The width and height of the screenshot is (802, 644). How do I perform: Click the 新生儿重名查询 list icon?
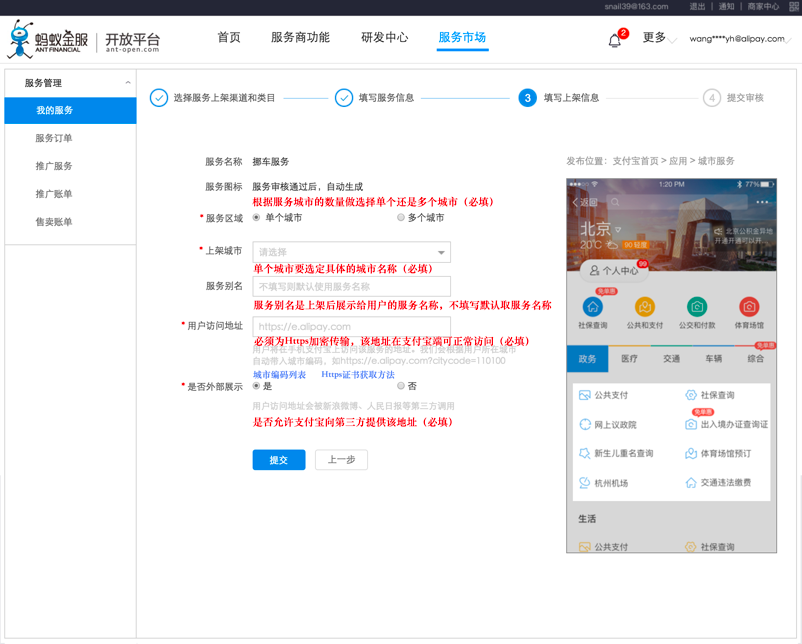pos(585,453)
